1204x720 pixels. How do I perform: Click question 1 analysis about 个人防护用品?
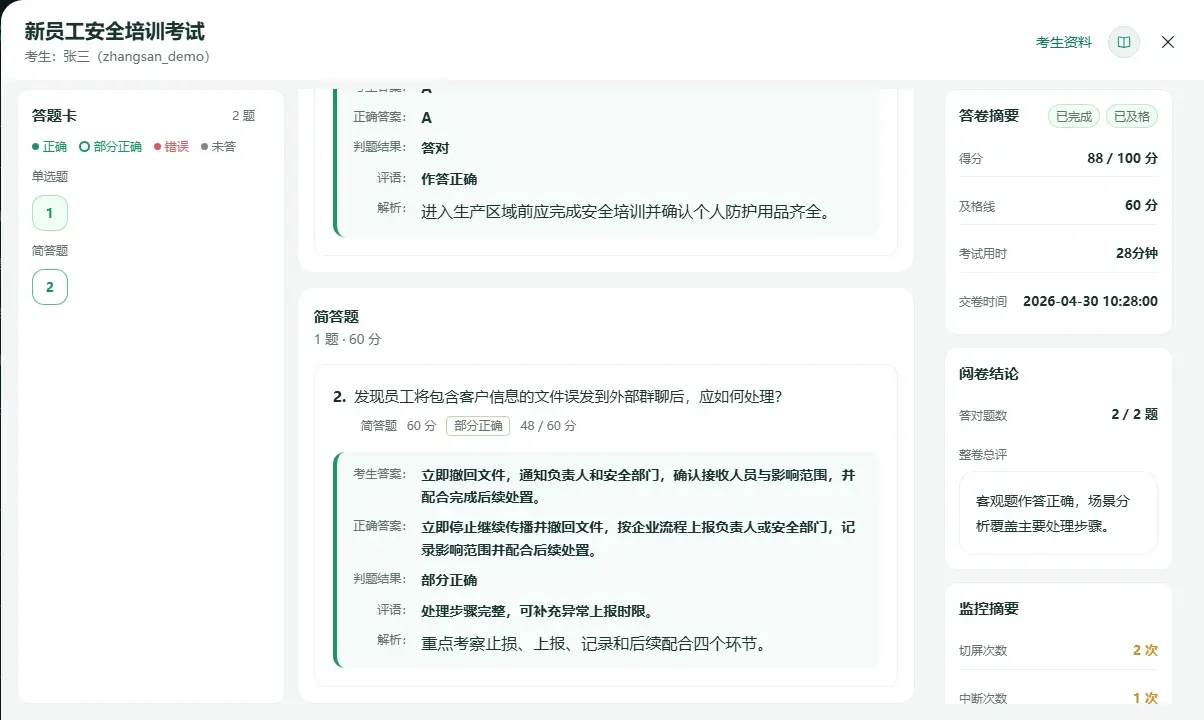point(626,211)
